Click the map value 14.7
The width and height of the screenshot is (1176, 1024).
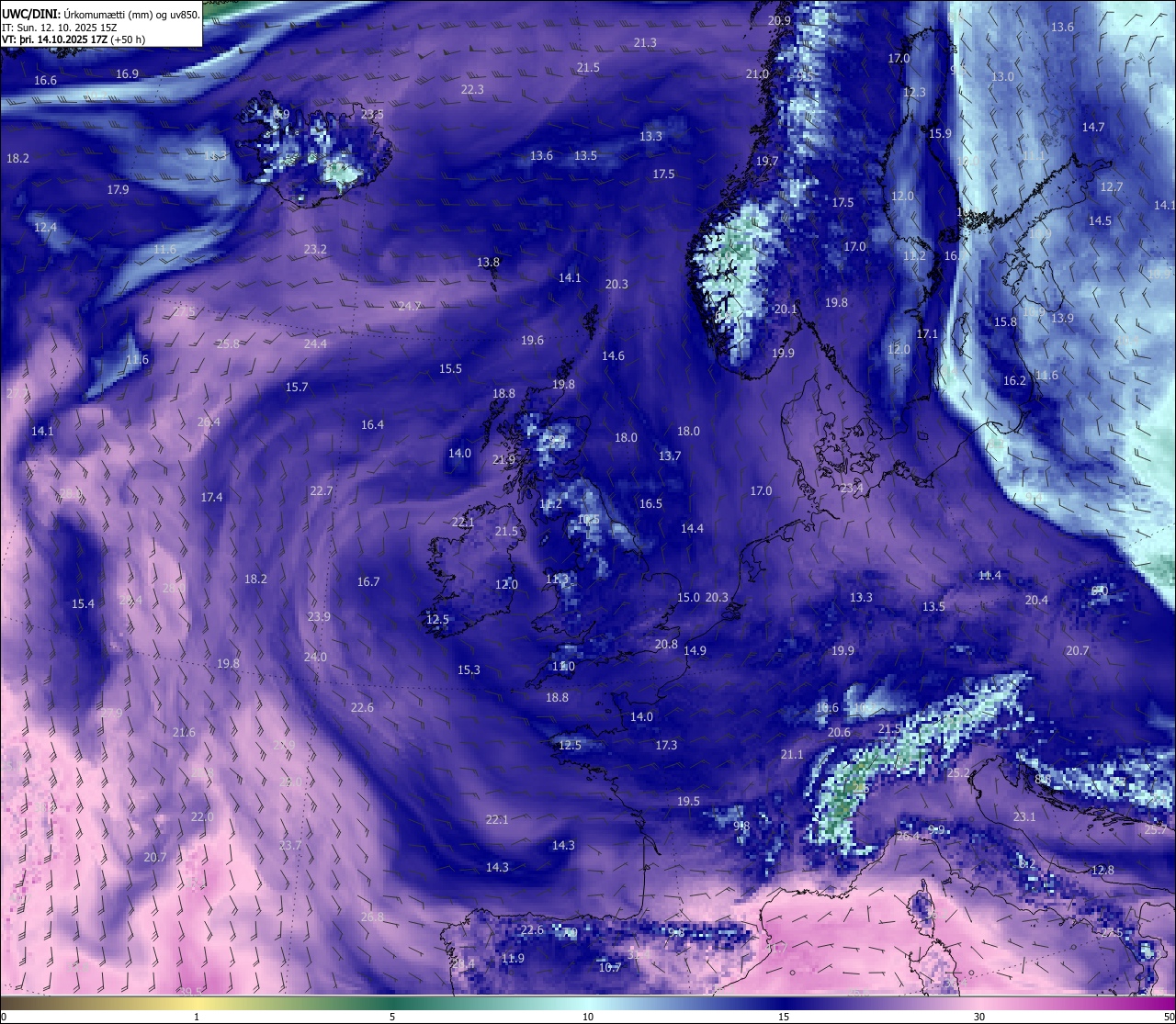click(x=1092, y=128)
